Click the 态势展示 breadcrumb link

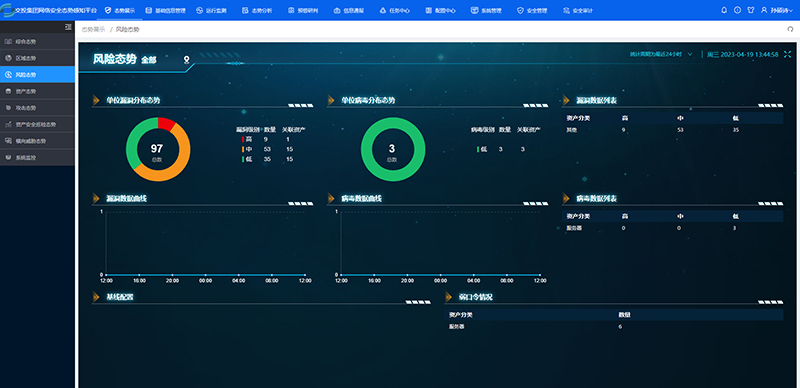point(93,30)
